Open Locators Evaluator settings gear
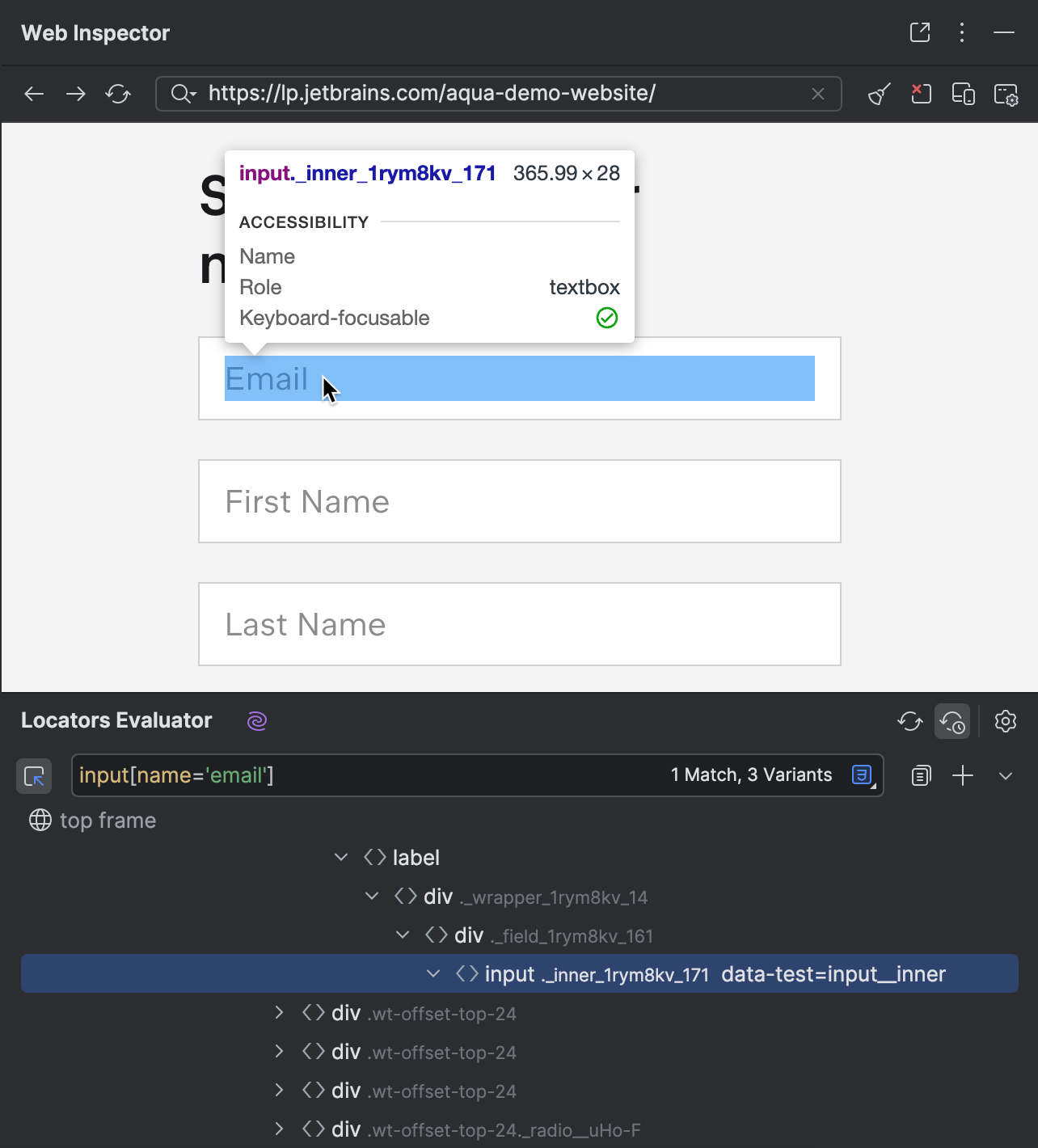 (x=1006, y=721)
